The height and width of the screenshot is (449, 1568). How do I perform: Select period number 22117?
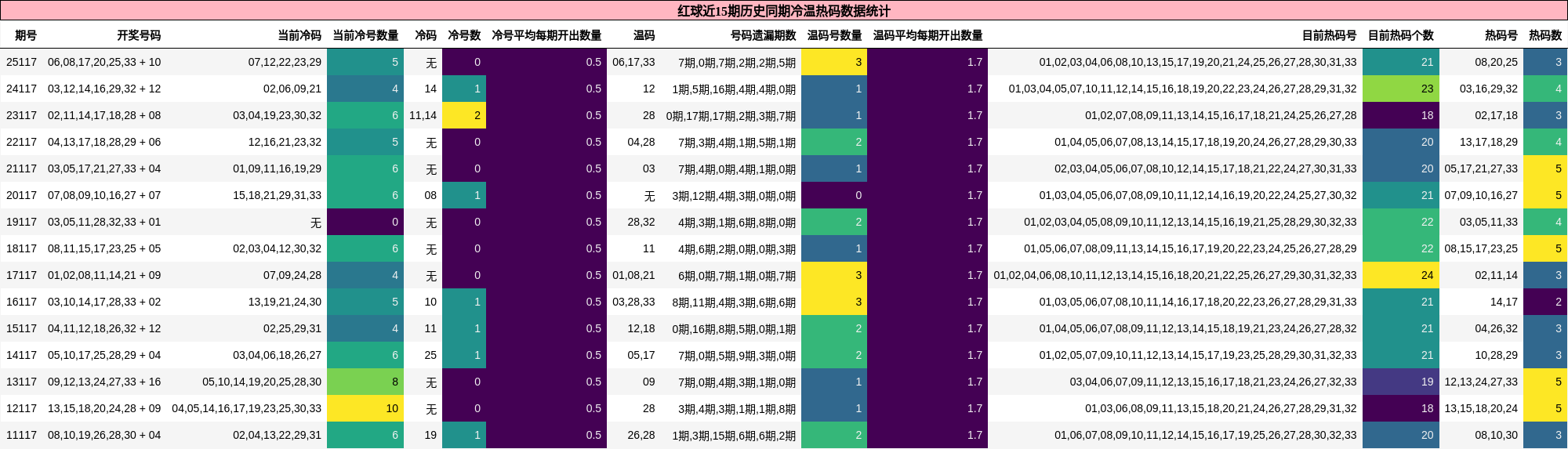click(21, 142)
